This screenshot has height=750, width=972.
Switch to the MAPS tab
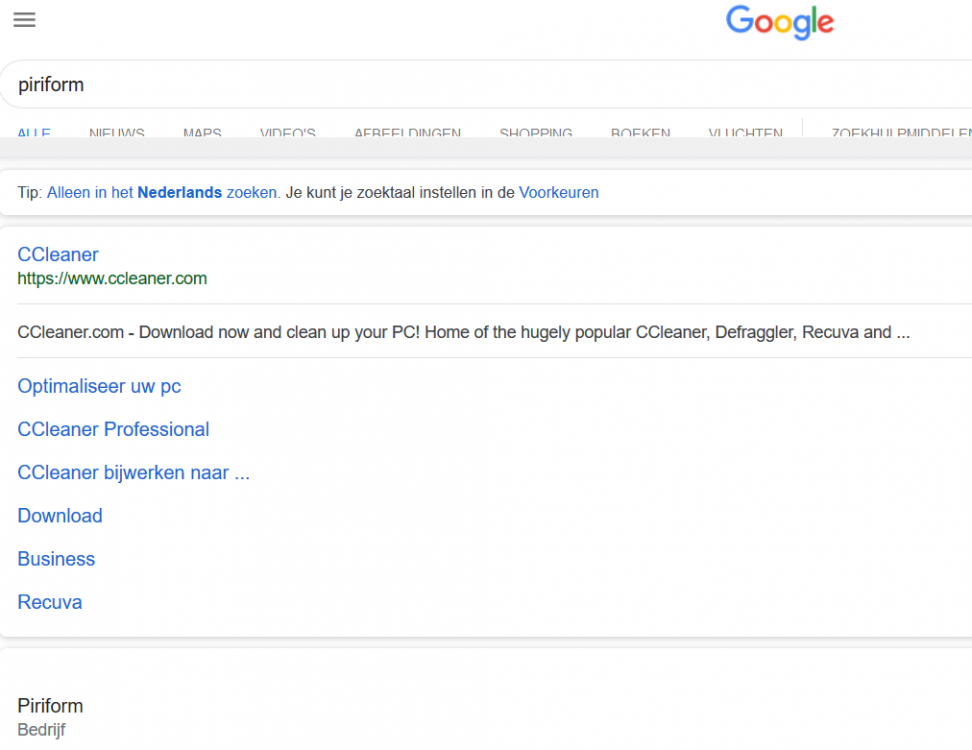(x=202, y=134)
